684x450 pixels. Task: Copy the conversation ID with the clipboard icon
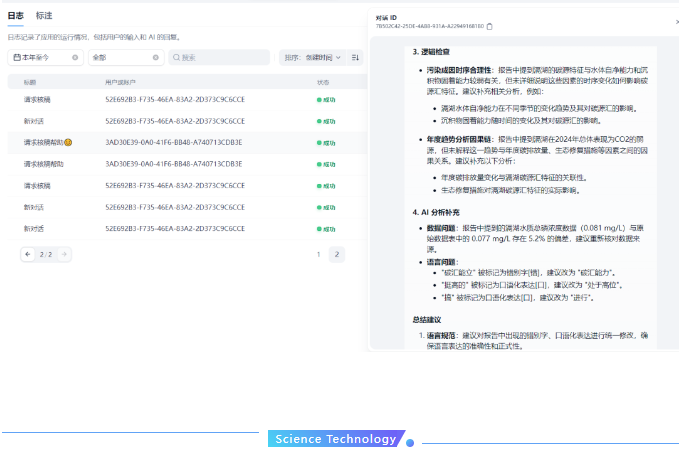coord(489,27)
